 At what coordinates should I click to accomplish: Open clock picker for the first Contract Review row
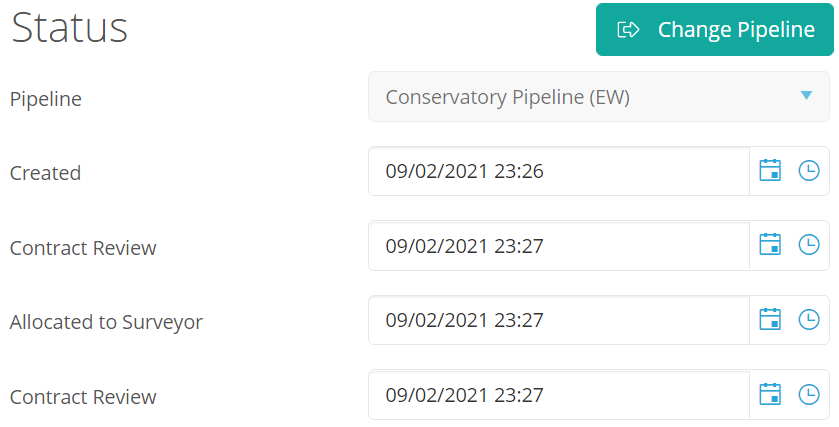809,245
